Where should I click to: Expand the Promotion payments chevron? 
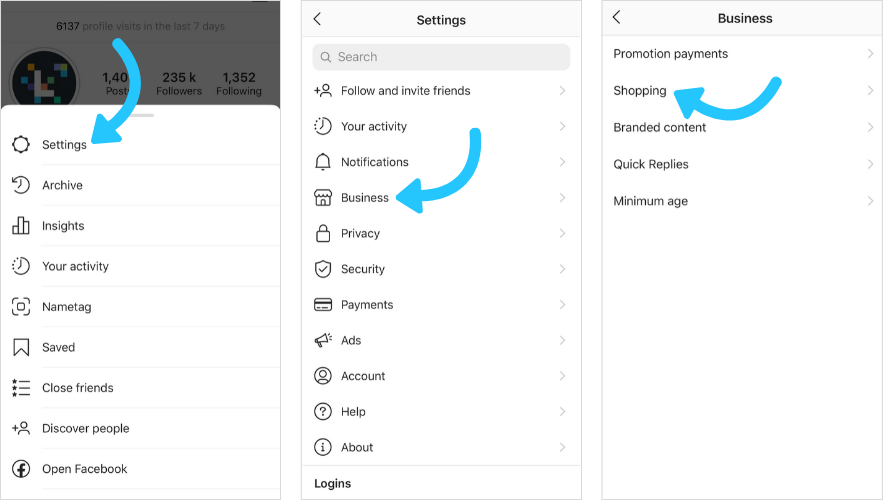pos(870,54)
